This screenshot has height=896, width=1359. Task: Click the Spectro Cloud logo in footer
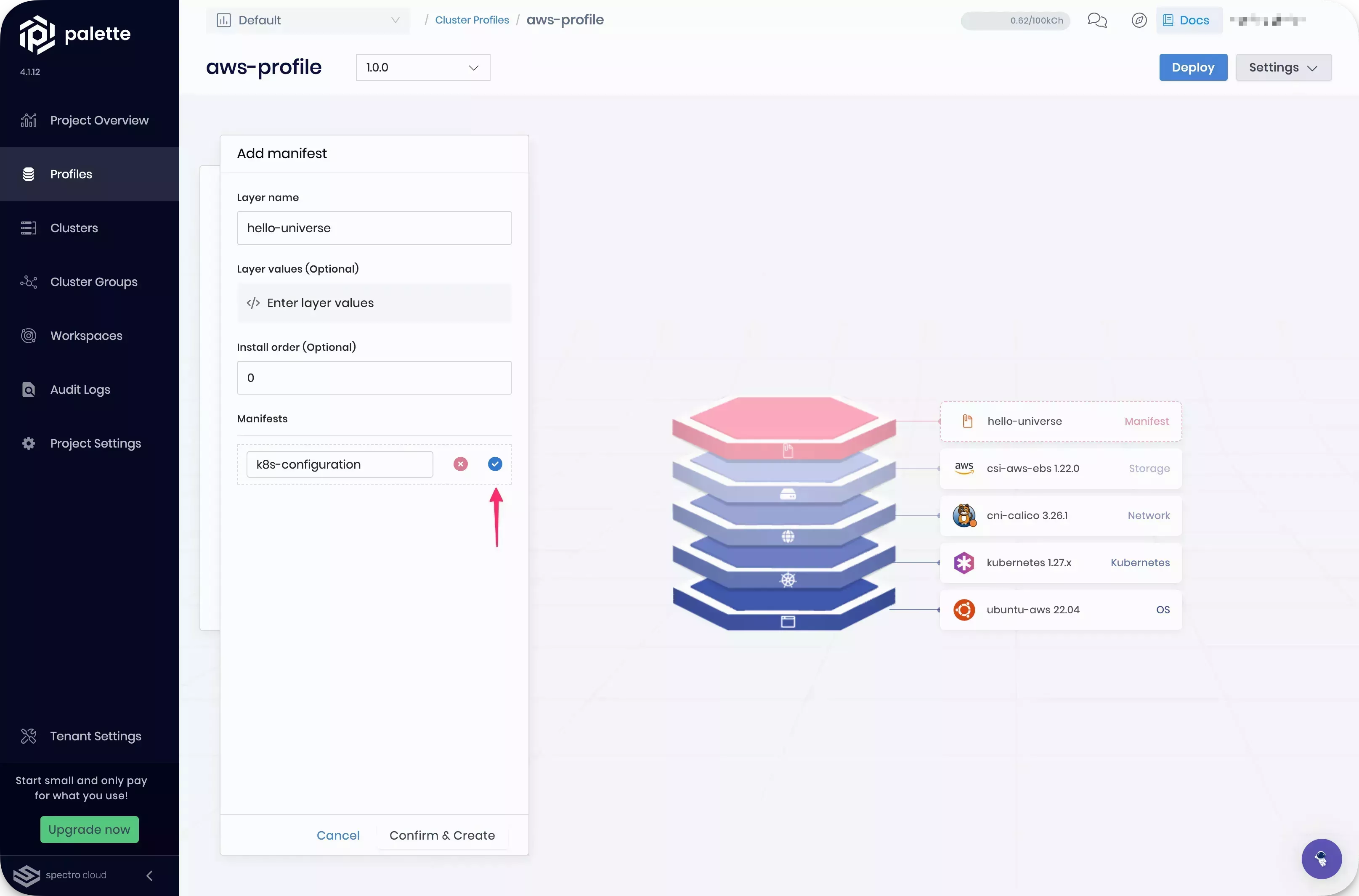coord(26,875)
